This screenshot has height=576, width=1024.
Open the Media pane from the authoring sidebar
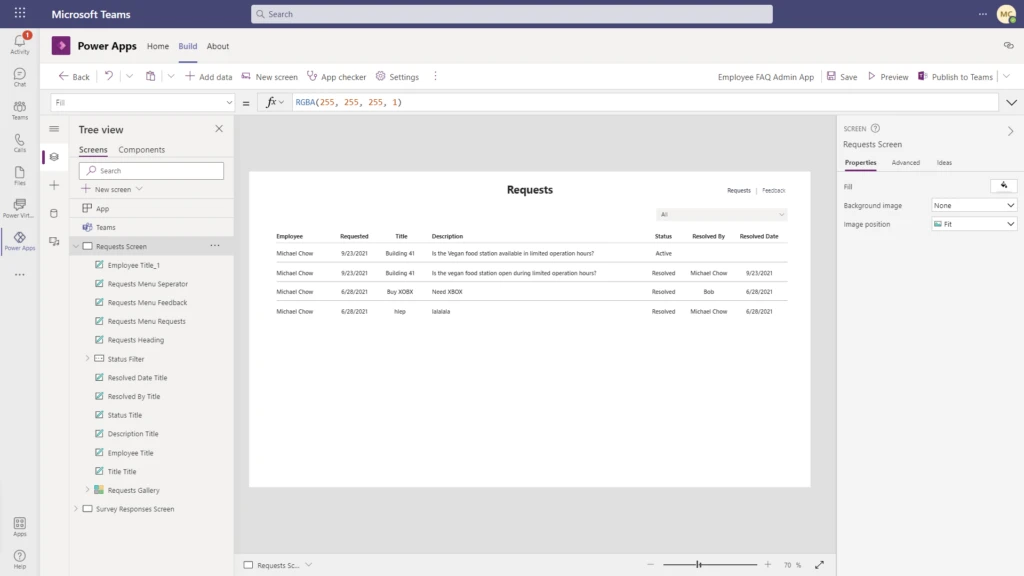point(54,240)
